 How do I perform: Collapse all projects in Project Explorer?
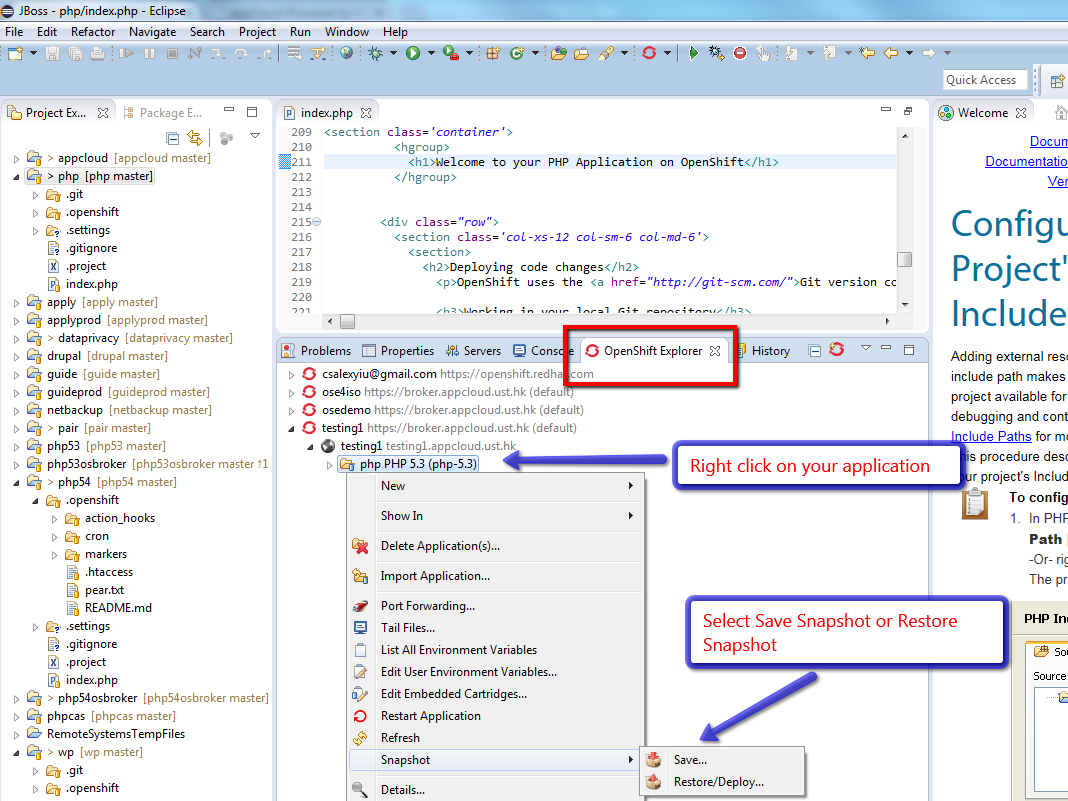tap(173, 138)
